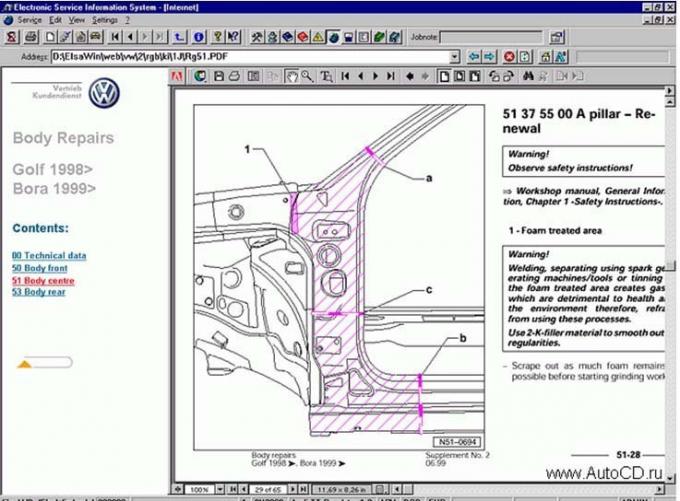Click the red stop icon beside the address bar
The width and height of the screenshot is (680, 501).
509,57
